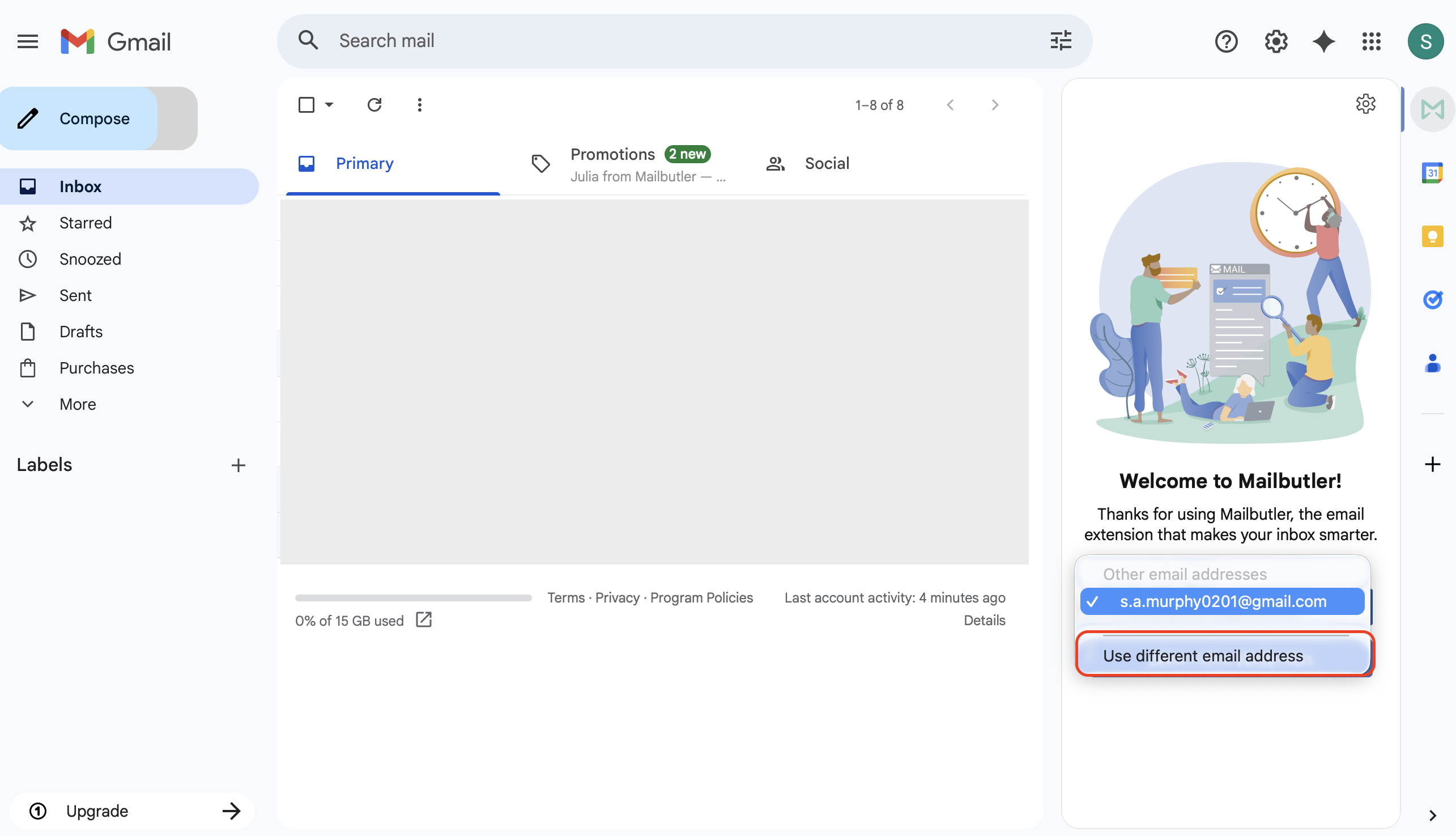Tick the select all checkbox

(x=306, y=105)
